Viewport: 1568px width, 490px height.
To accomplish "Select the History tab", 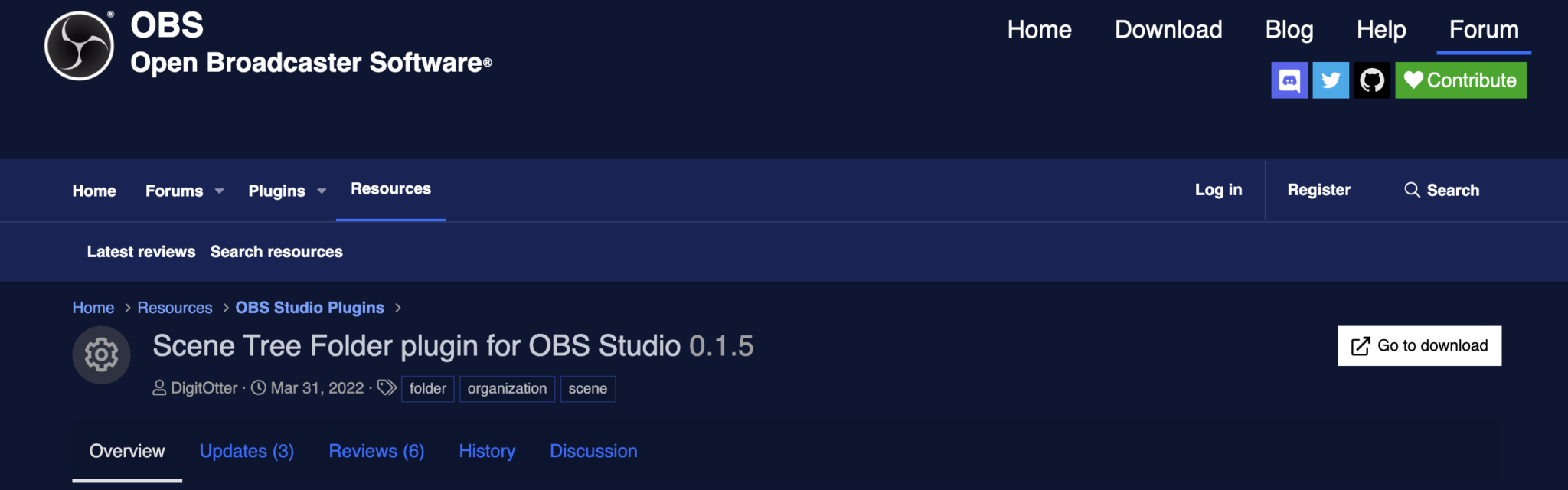I will [x=487, y=451].
